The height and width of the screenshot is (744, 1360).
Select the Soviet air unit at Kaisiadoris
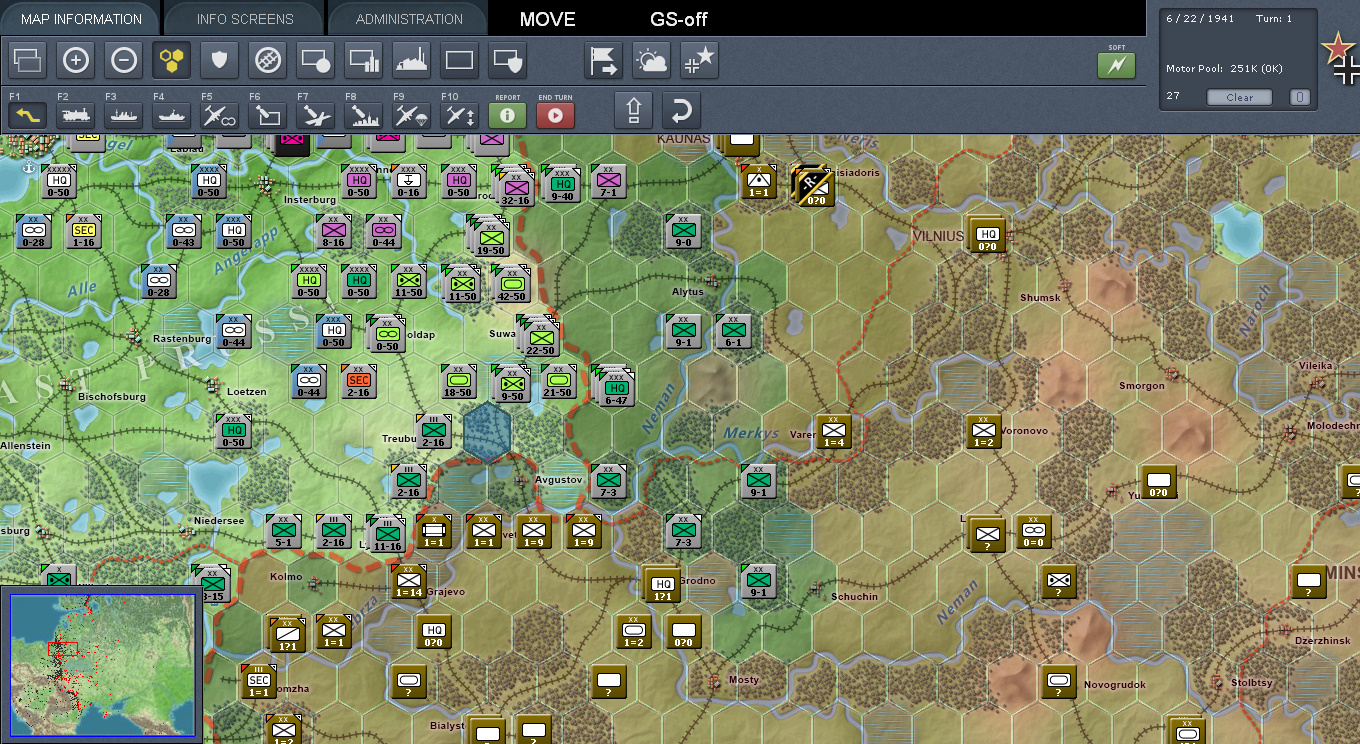click(813, 185)
